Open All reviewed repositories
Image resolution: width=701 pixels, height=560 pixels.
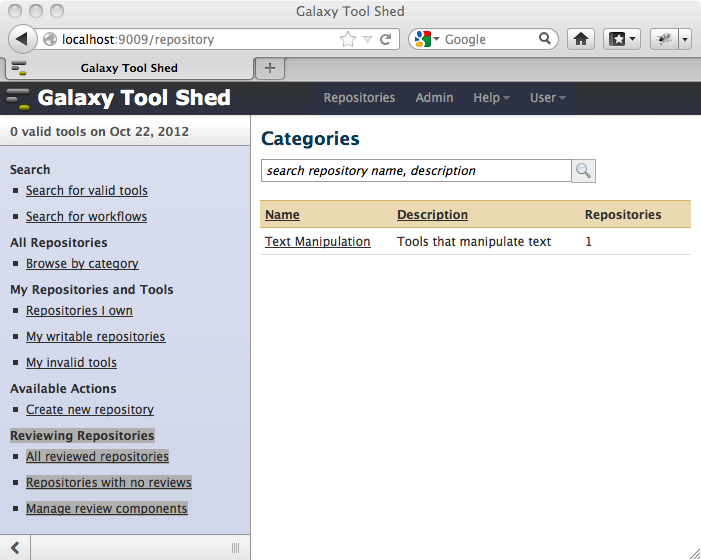[97, 456]
